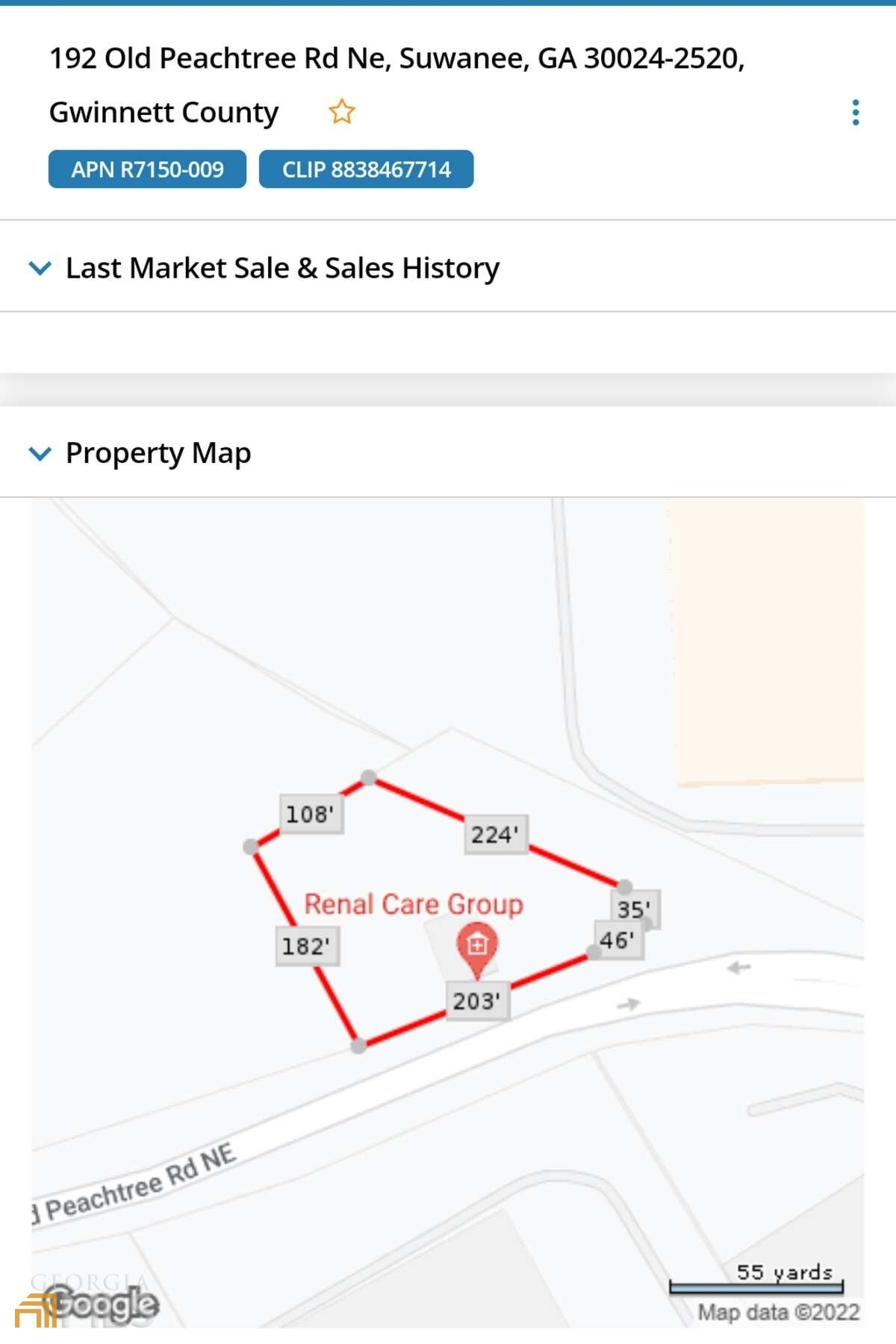Image resolution: width=896 pixels, height=1344 pixels.
Task: Open the three-dot more options menu
Action: (856, 113)
